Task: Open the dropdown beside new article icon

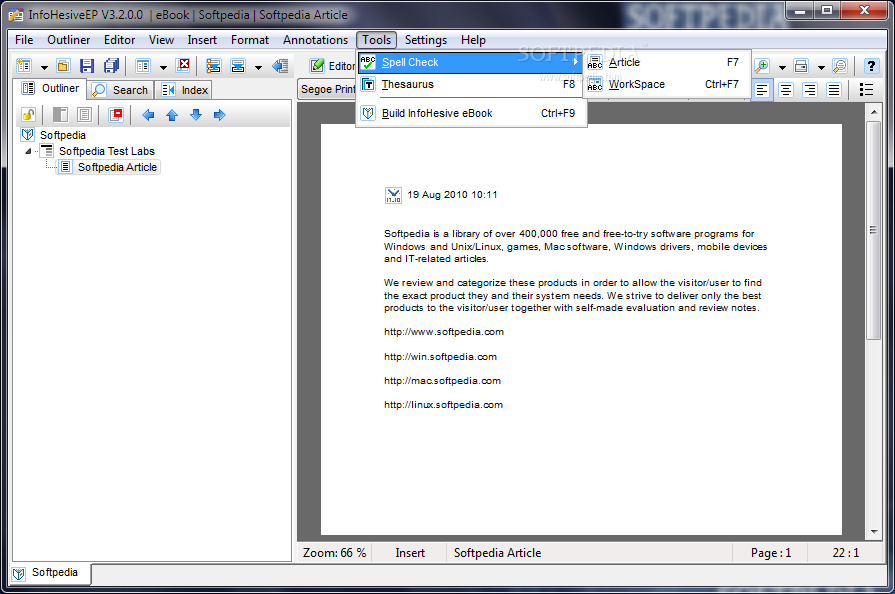Action: pyautogui.click(x=44, y=67)
